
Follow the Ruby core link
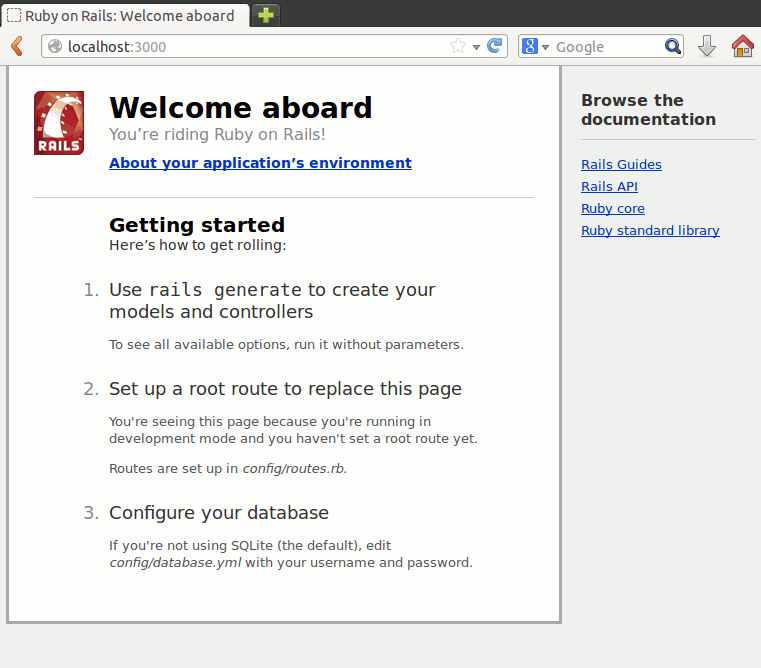point(612,209)
